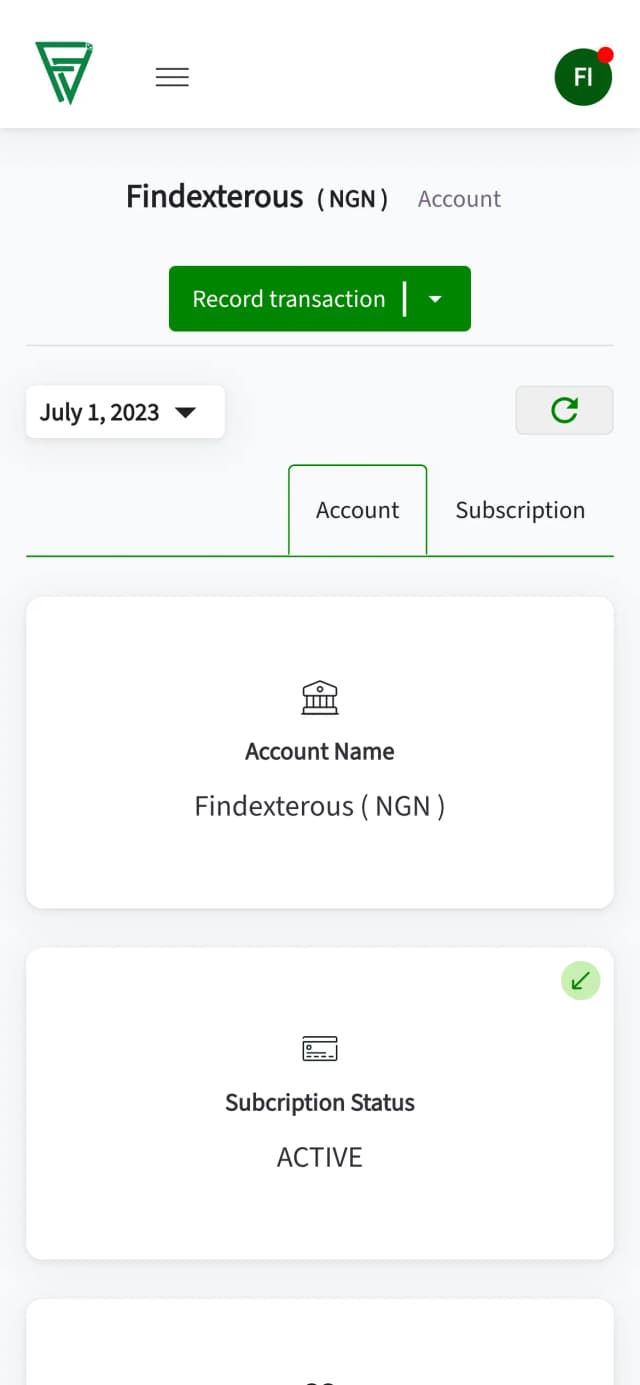This screenshot has height=1385, width=640.
Task: Click the caret next to July 1, 2023
Action: click(185, 412)
